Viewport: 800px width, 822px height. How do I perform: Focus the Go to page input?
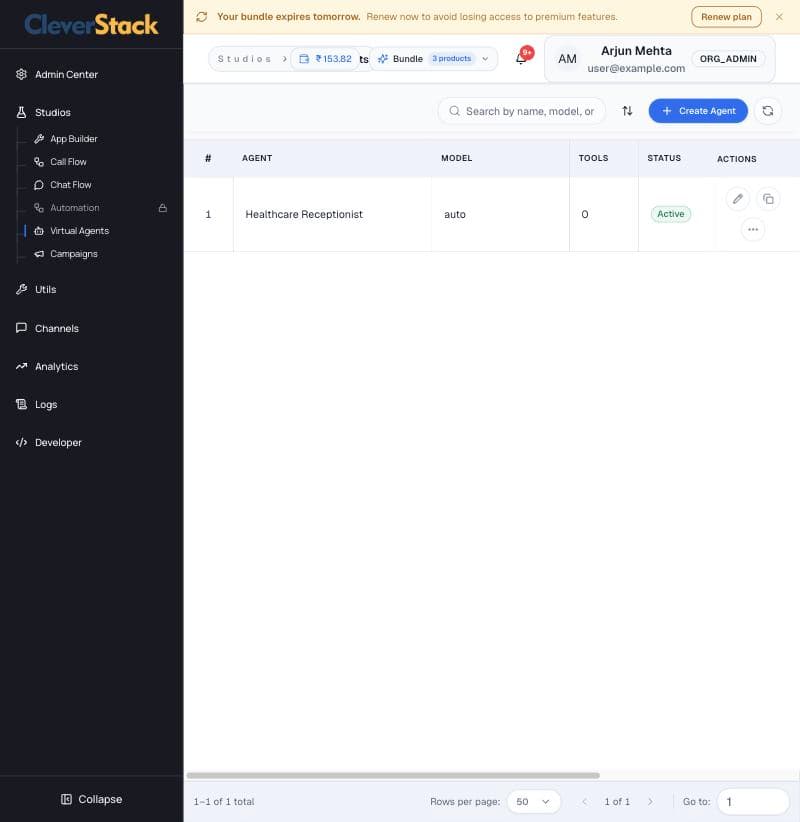(753, 802)
